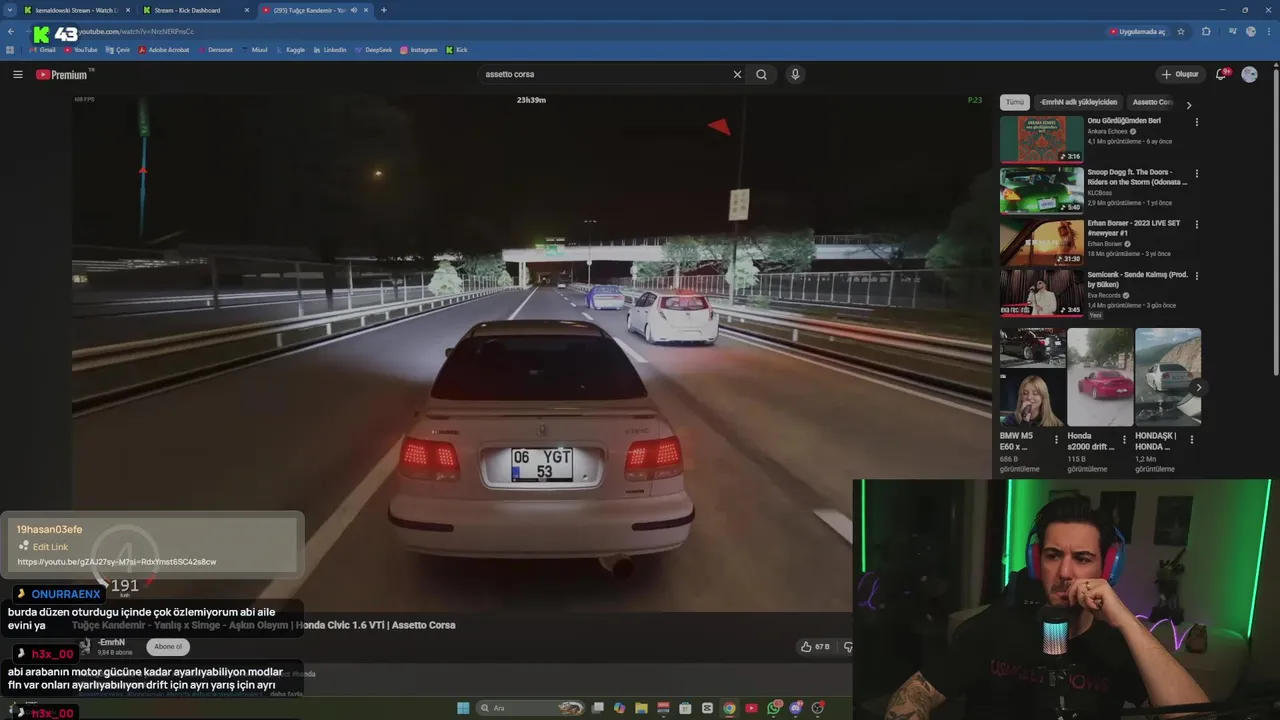Screen dimensions: 1280x720
Task: Open the browser extensions puzzle icon
Action: pyautogui.click(x=1206, y=31)
